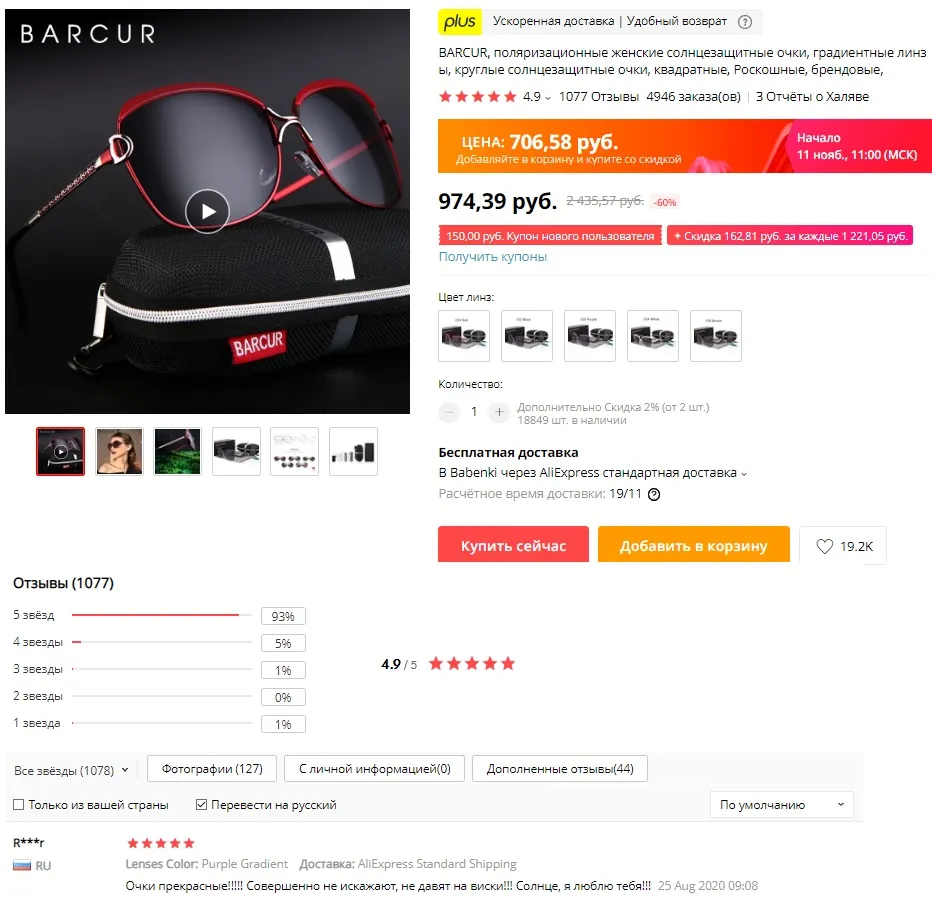932x900 pixels.
Task: Click the heart wishlist icon showing 19.2K
Action: 824,546
